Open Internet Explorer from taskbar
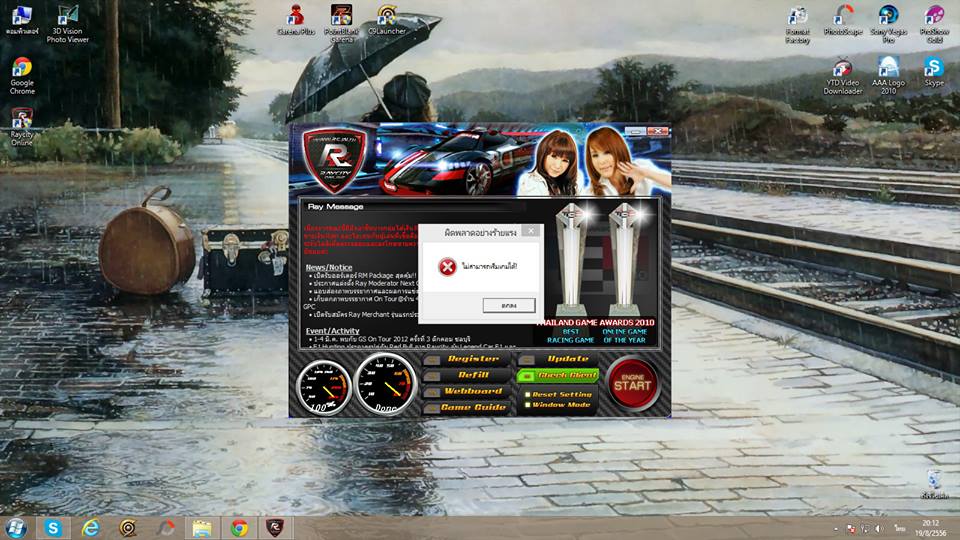This screenshot has width=960, height=540. pos(91,528)
